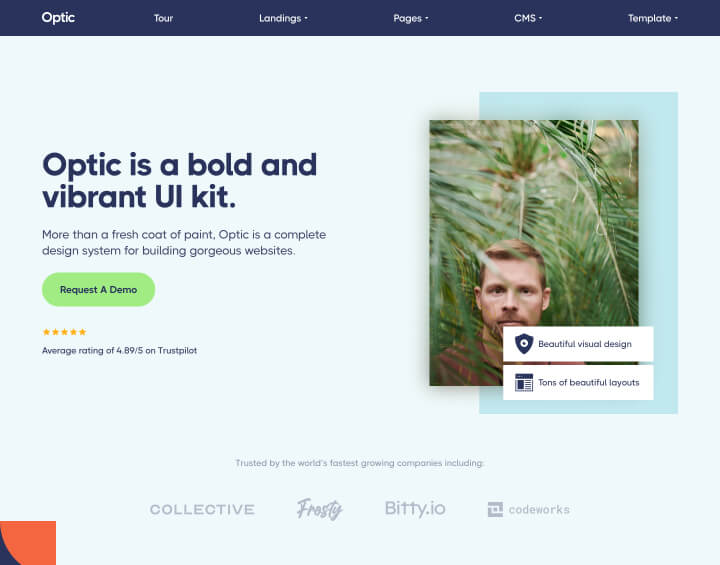This screenshot has height=565, width=720.
Task: Click the codeworks logo icon
Action: click(495, 509)
